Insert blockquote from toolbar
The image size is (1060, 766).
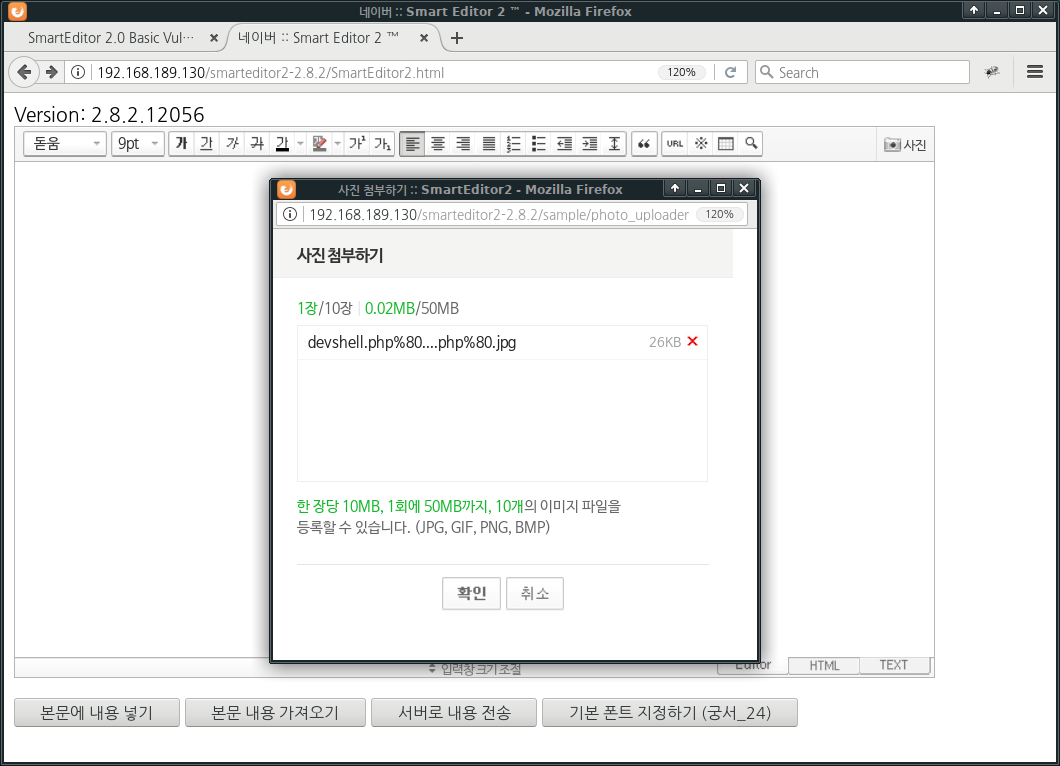click(644, 143)
